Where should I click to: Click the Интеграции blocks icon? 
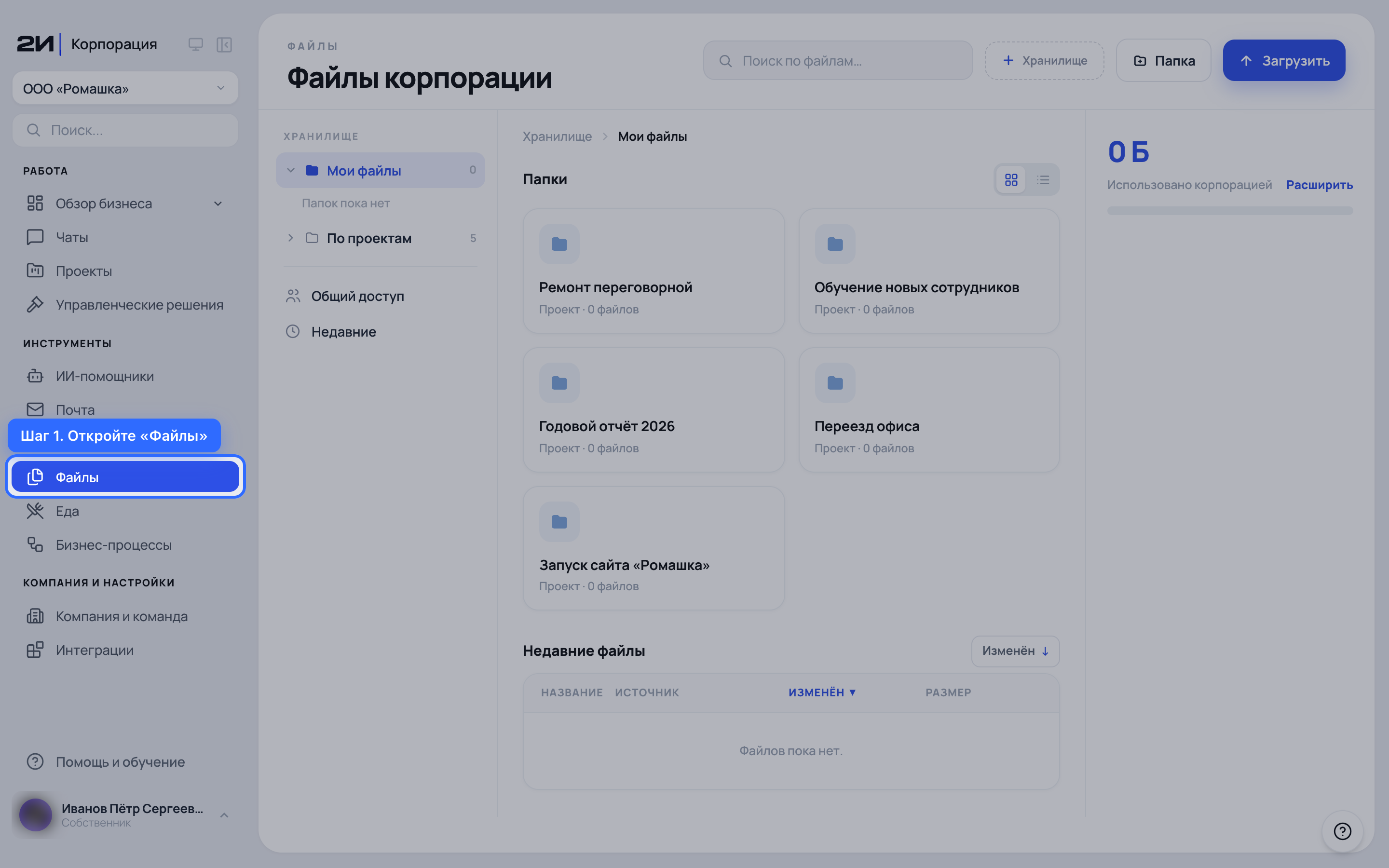[x=35, y=650]
